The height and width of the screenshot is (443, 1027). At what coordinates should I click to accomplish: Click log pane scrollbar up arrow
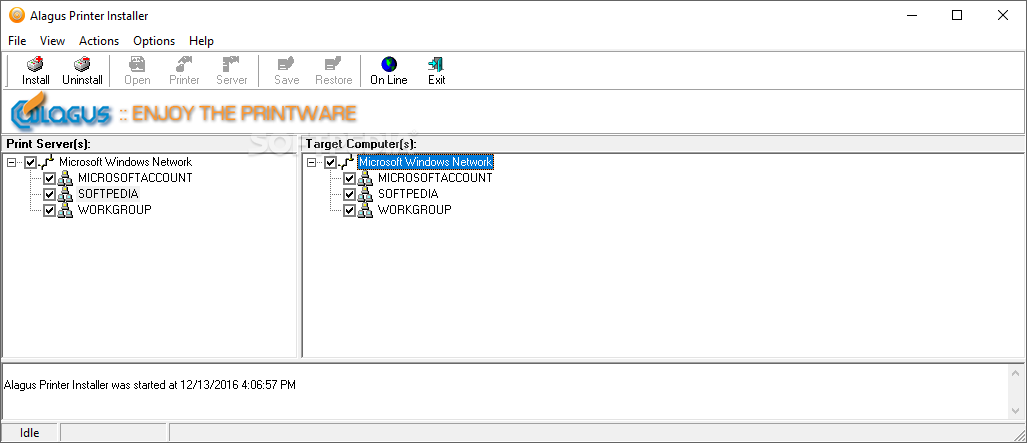[x=1016, y=372]
